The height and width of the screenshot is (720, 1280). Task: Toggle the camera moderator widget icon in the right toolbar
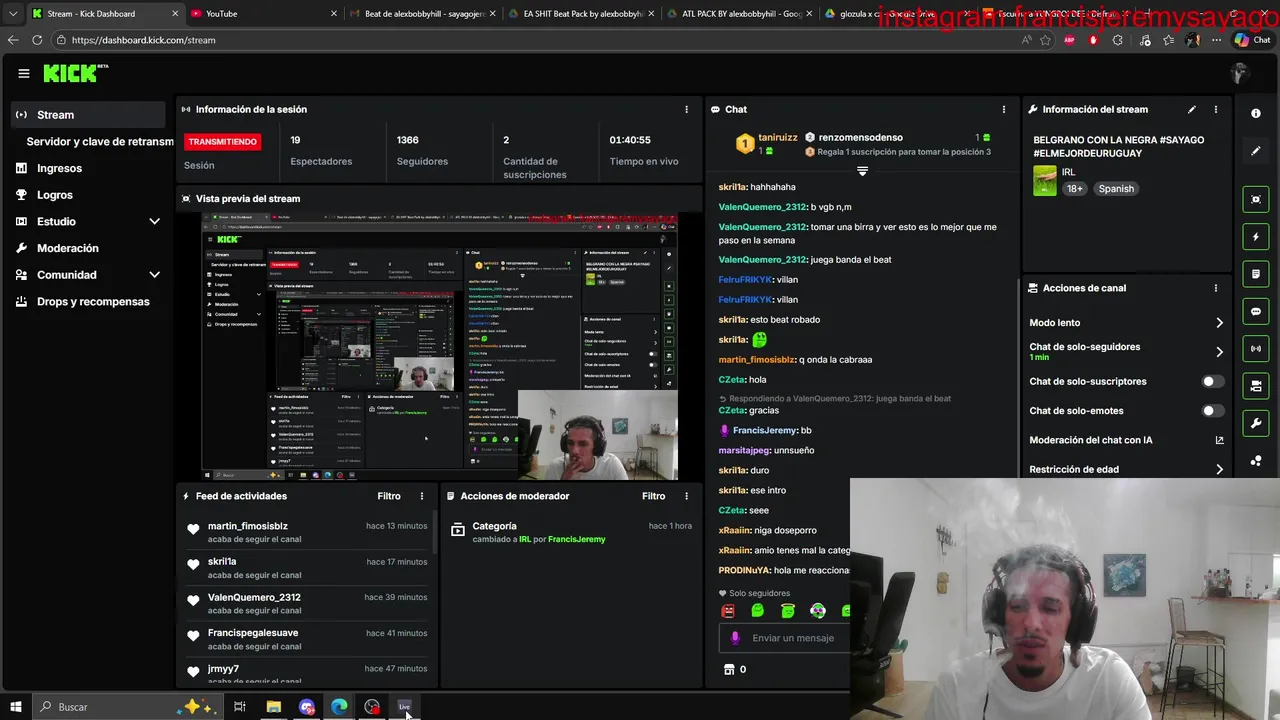pos(1256,386)
